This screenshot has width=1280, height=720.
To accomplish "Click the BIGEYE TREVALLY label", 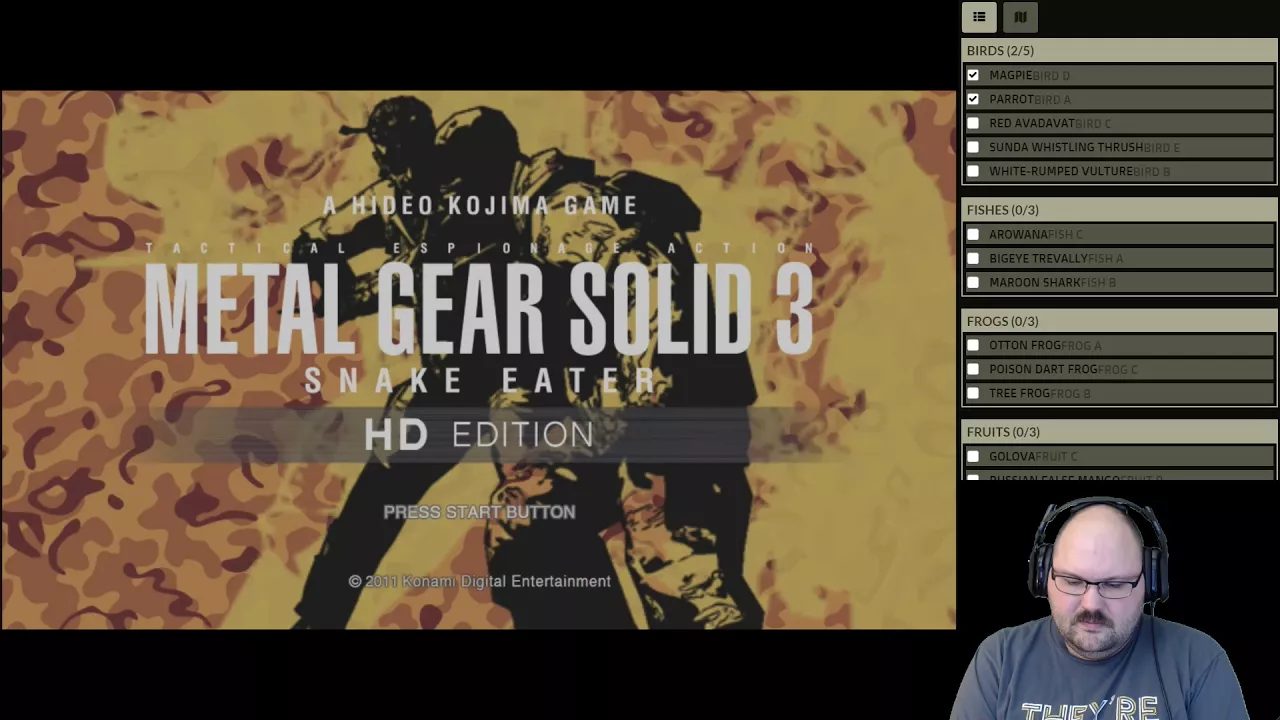I will point(1038,258).
